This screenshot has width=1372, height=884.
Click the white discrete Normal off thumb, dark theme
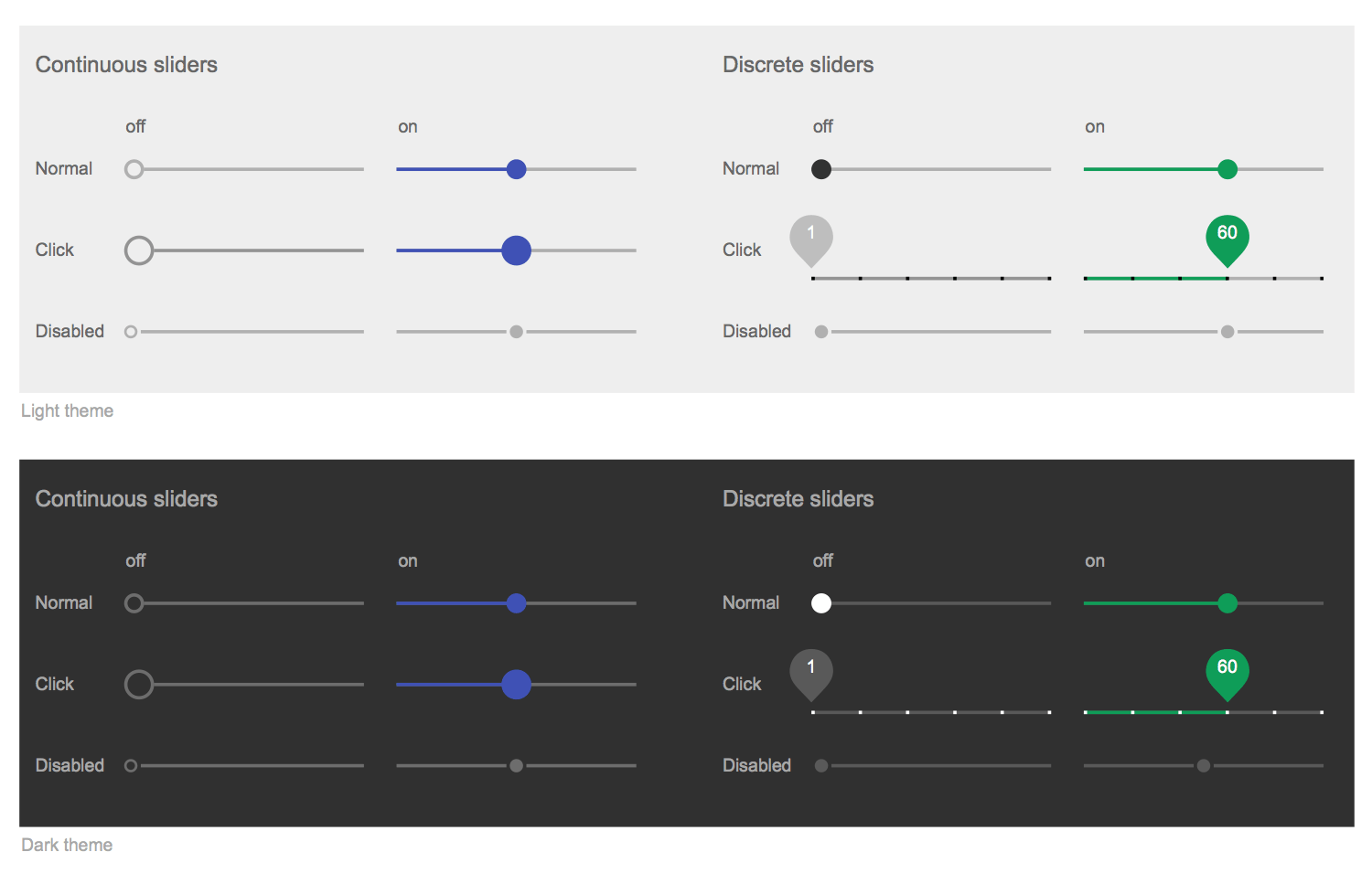821,603
